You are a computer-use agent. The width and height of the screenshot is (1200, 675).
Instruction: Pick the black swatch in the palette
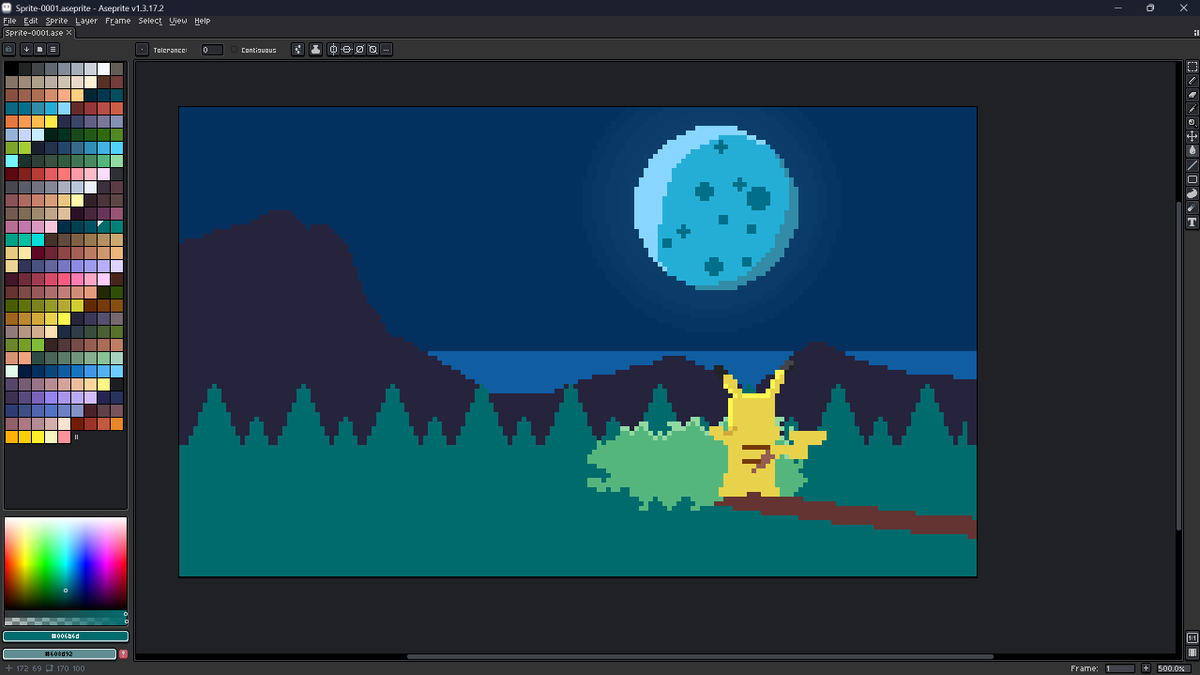(x=11, y=69)
